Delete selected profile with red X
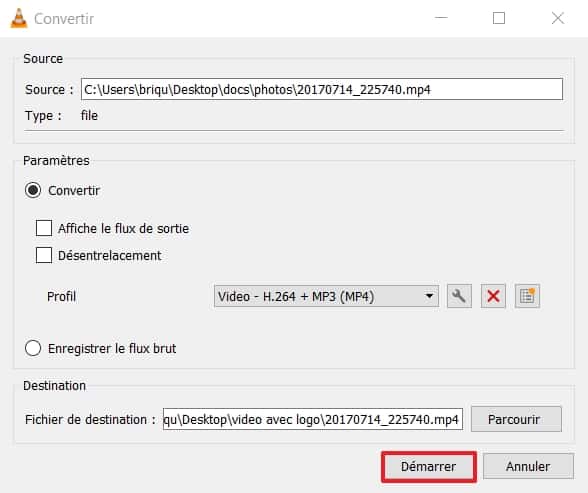588x493 pixels. click(x=493, y=296)
